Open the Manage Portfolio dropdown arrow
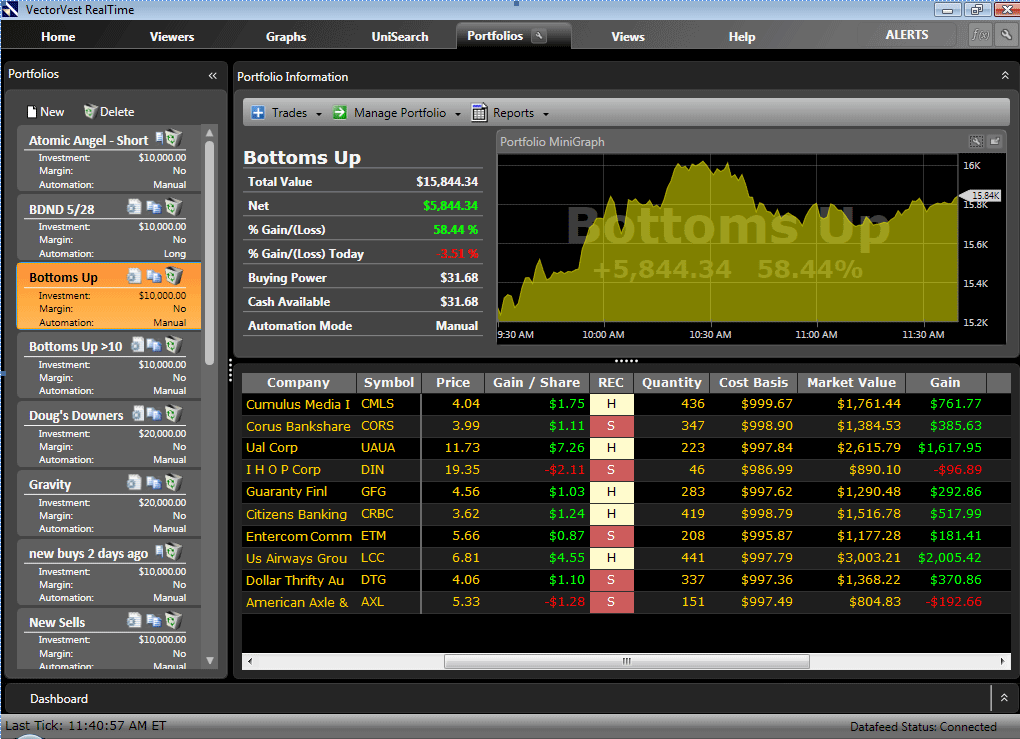Image resolution: width=1020 pixels, height=739 pixels. click(x=457, y=113)
